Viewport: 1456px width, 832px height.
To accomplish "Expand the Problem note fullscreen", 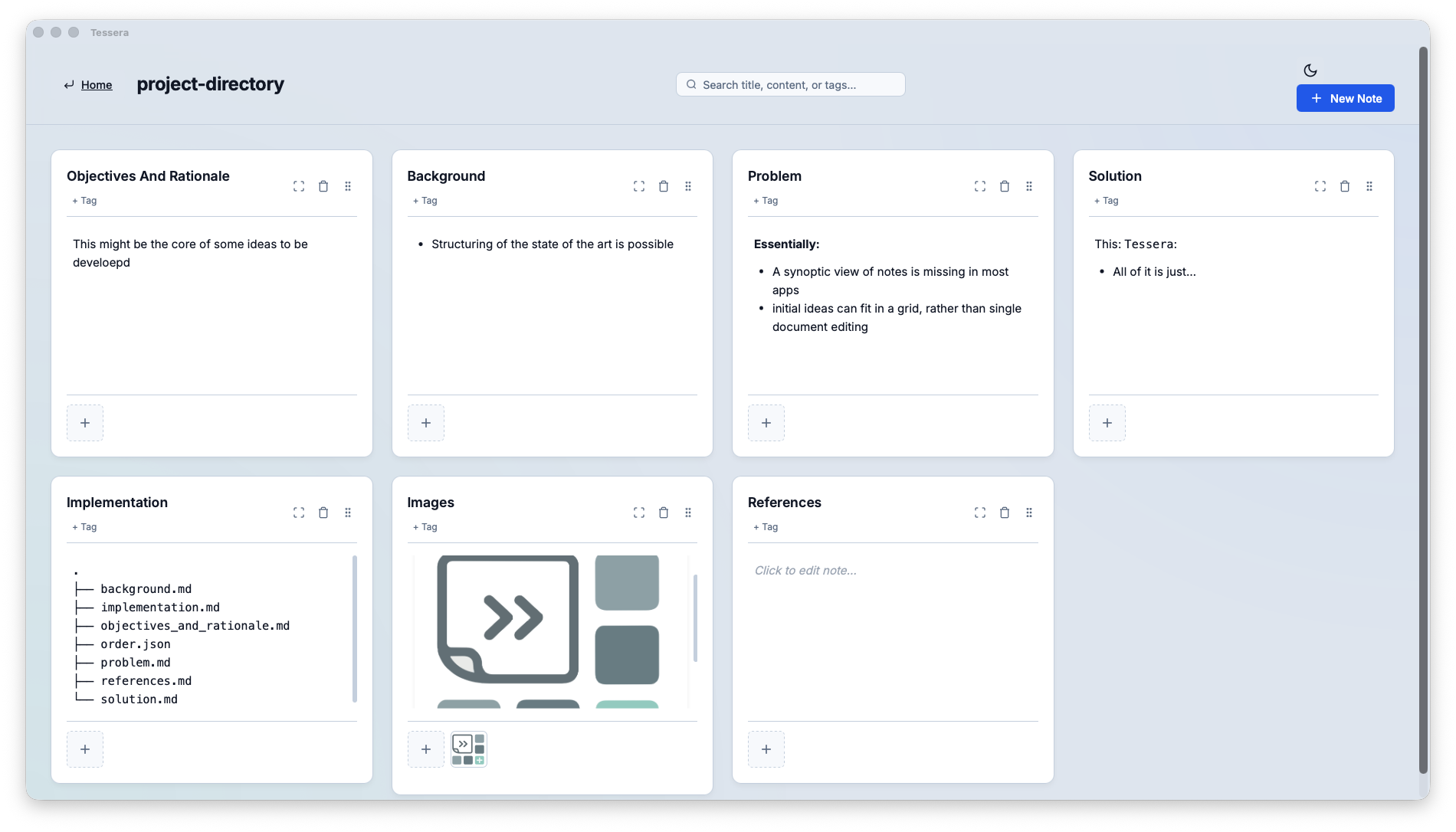I will pyautogui.click(x=980, y=186).
